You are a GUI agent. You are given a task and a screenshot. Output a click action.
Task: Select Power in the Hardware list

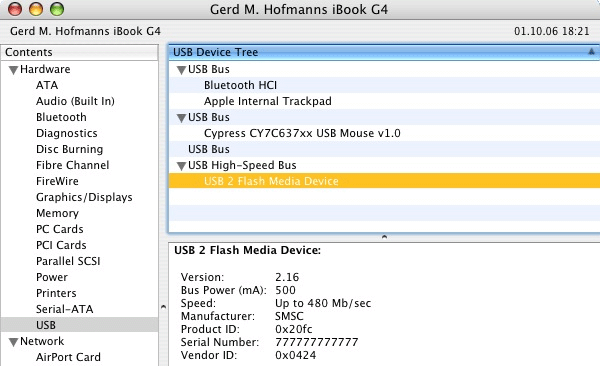tap(52, 277)
